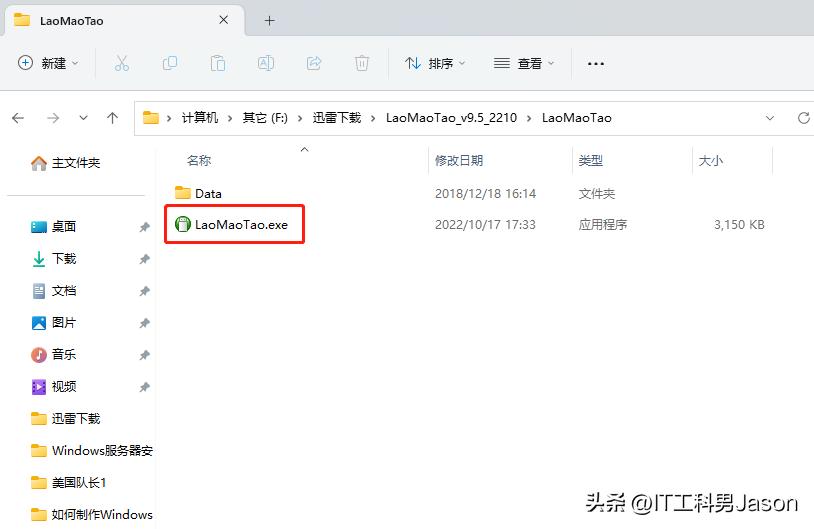Add a new tab with plus button

(x=269, y=21)
